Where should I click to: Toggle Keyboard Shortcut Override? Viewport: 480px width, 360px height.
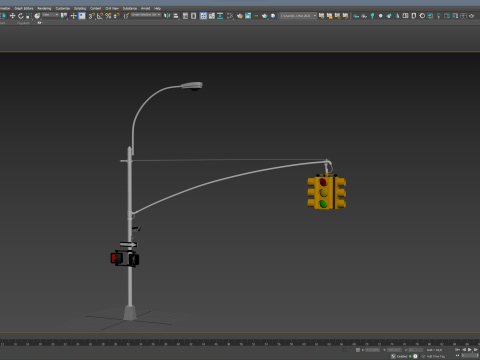[82, 16]
